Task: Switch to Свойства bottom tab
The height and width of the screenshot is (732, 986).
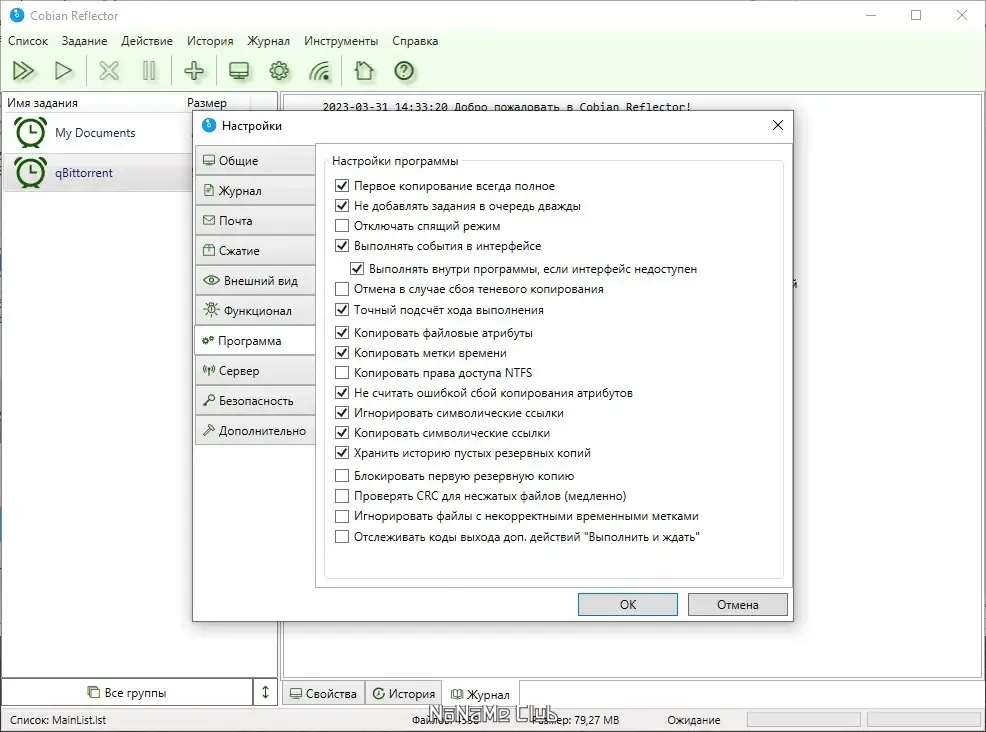Action: click(x=323, y=694)
